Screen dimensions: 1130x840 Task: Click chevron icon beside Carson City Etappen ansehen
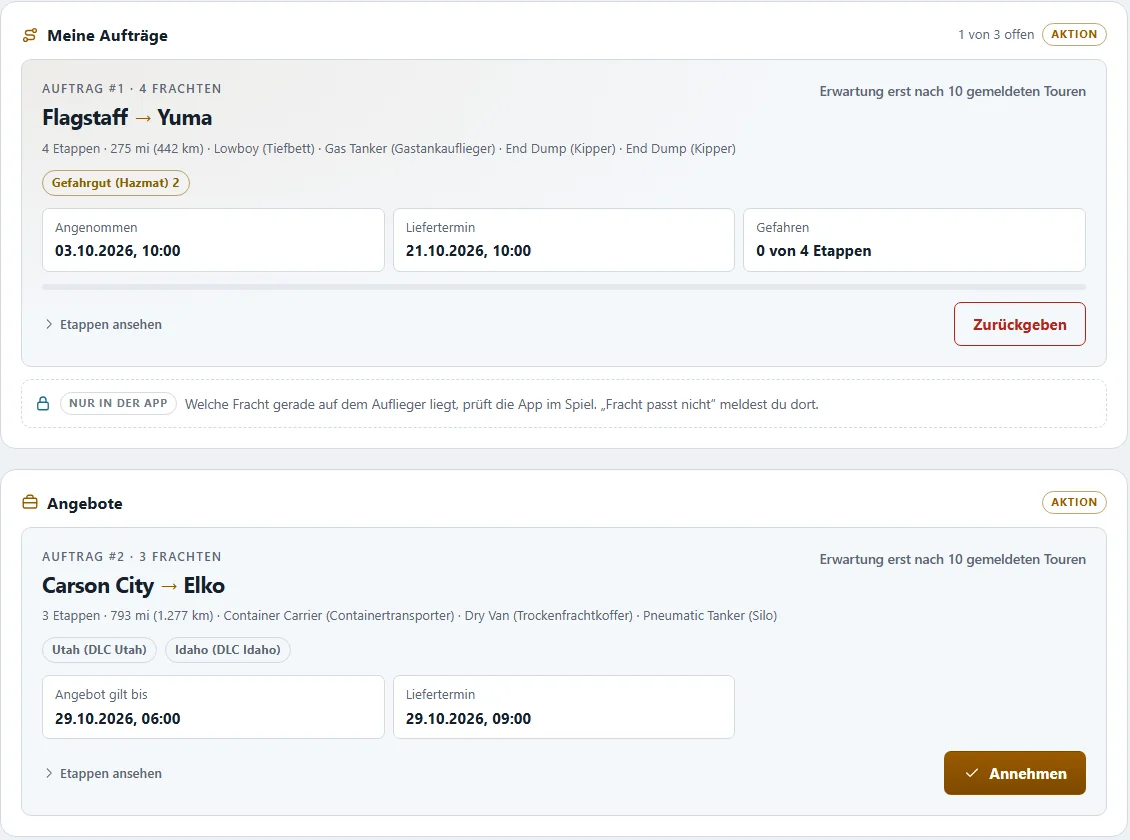coord(49,773)
